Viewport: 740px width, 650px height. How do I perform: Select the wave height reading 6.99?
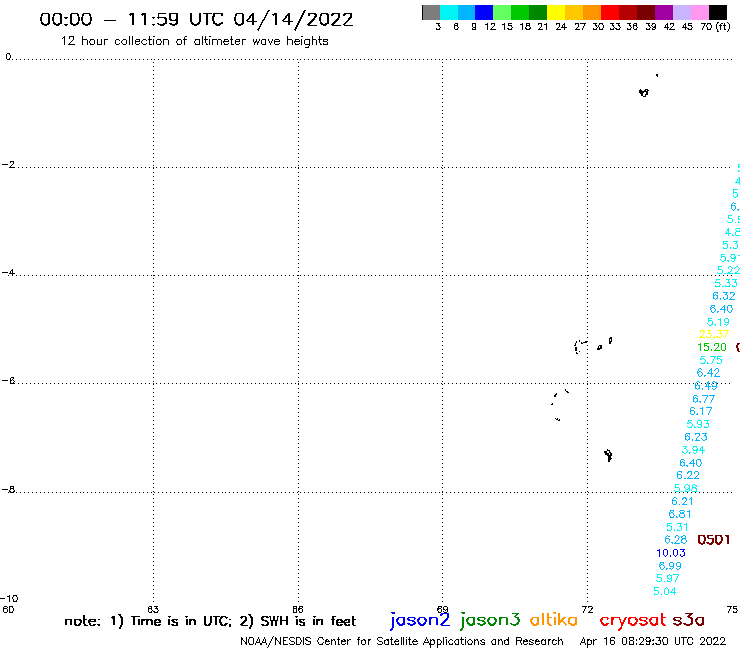[670, 566]
